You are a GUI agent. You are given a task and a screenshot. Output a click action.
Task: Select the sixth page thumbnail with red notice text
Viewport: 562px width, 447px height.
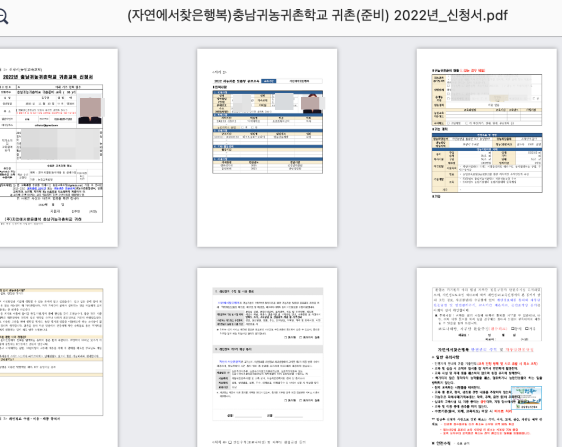click(487, 357)
